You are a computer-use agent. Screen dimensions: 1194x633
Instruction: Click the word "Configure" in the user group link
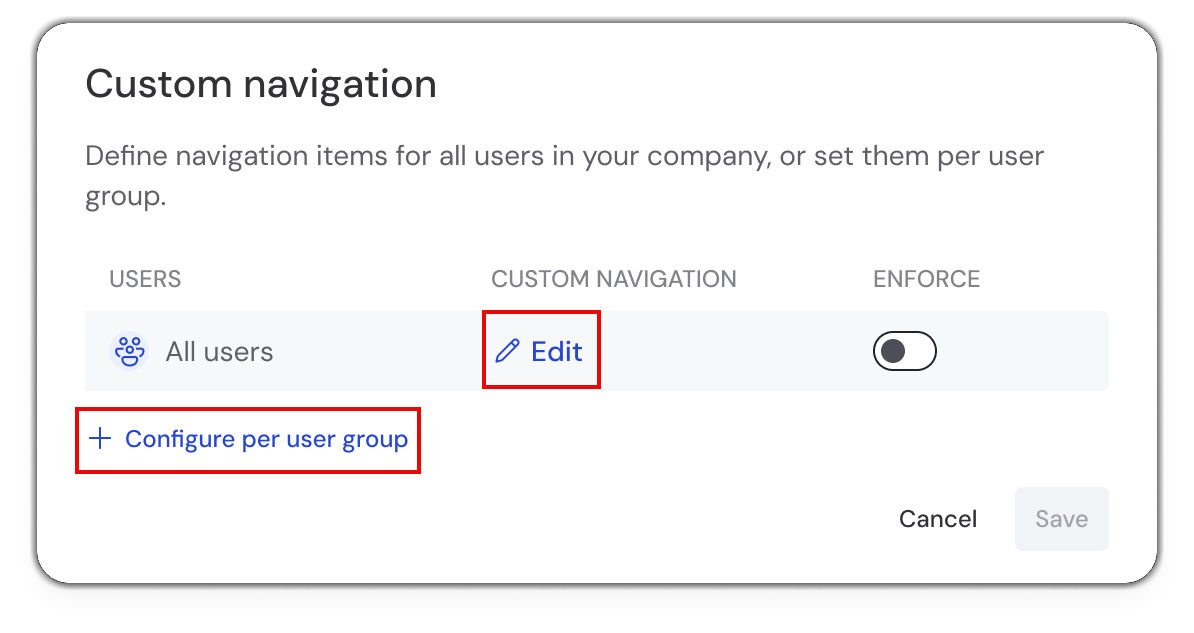click(180, 439)
